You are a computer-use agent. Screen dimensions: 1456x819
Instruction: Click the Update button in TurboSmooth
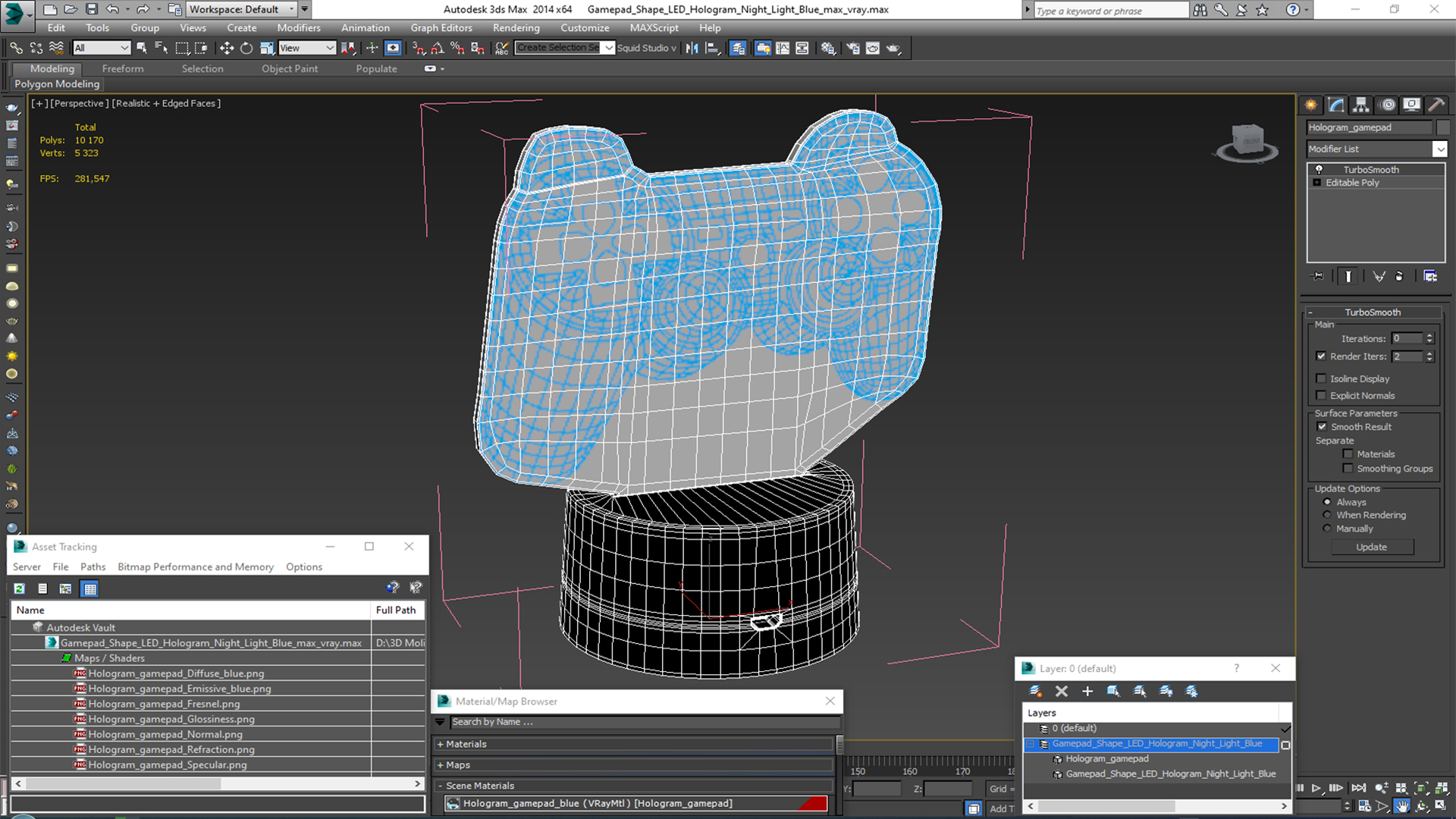[1371, 547]
